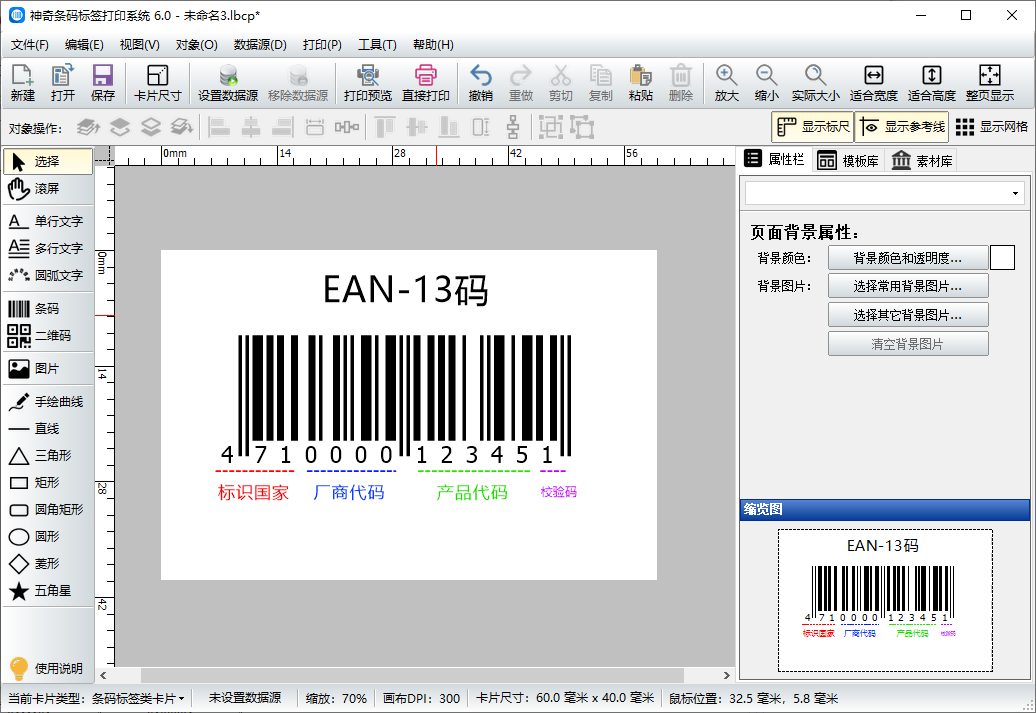Viewport: 1036px width, 713px height.
Task: Click the 直接打印 printer icon
Action: click(x=426, y=83)
